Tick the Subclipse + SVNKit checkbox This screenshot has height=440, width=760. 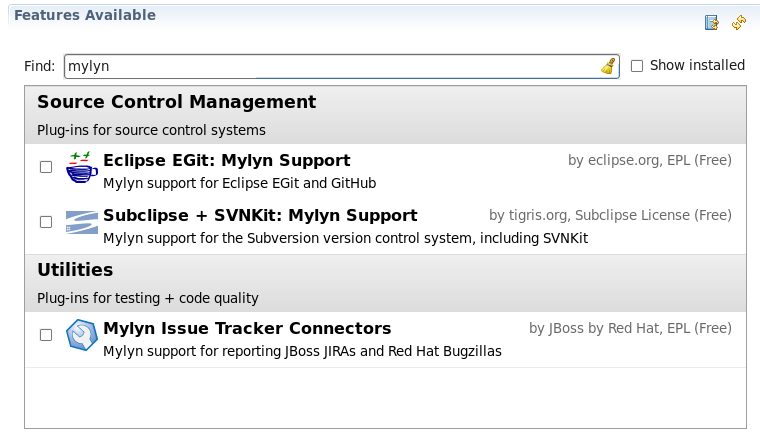click(x=46, y=222)
